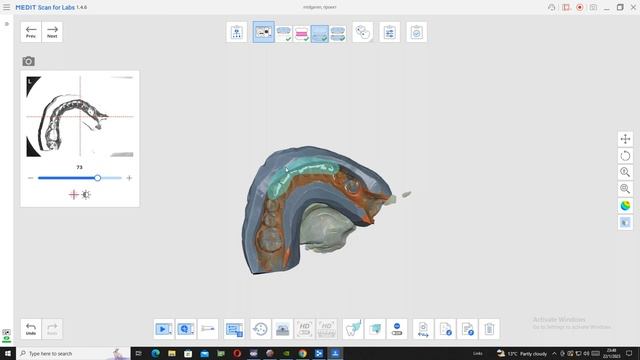Open the hamburger menu at top left
This screenshot has width=640, height=360.
(x=7, y=7)
